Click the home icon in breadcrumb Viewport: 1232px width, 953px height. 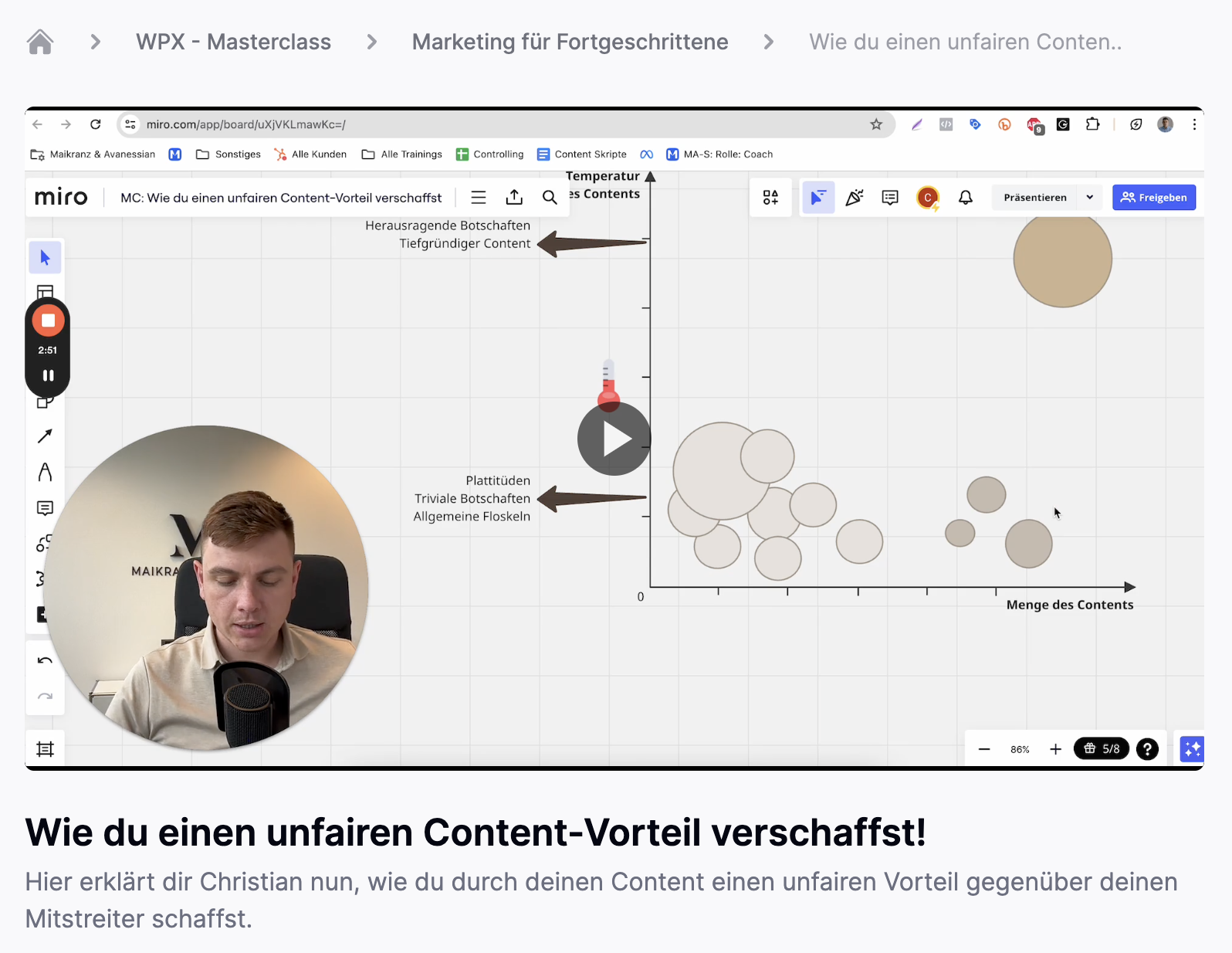[40, 42]
